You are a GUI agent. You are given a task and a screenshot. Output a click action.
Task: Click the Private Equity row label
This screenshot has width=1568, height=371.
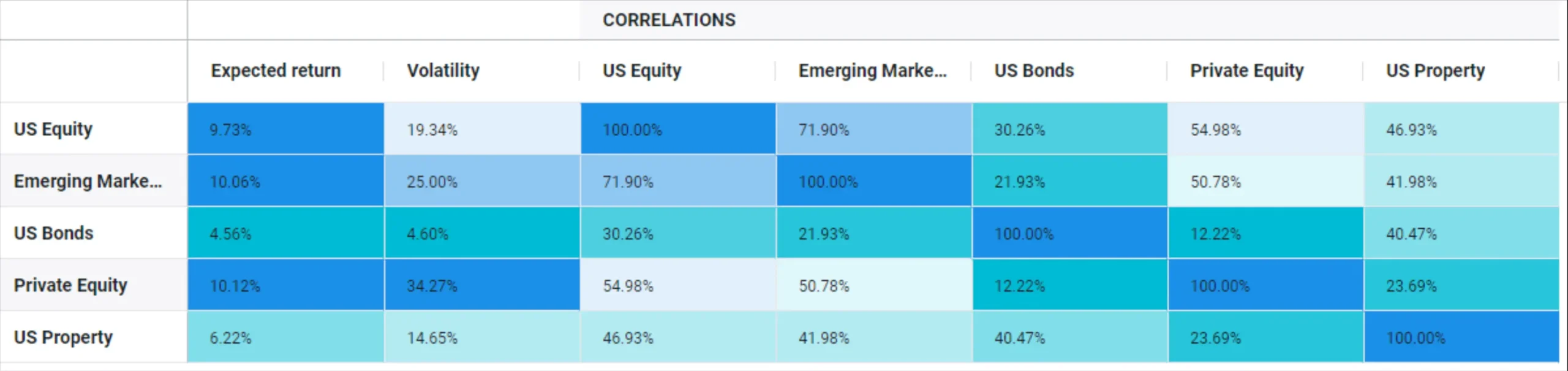pos(70,286)
